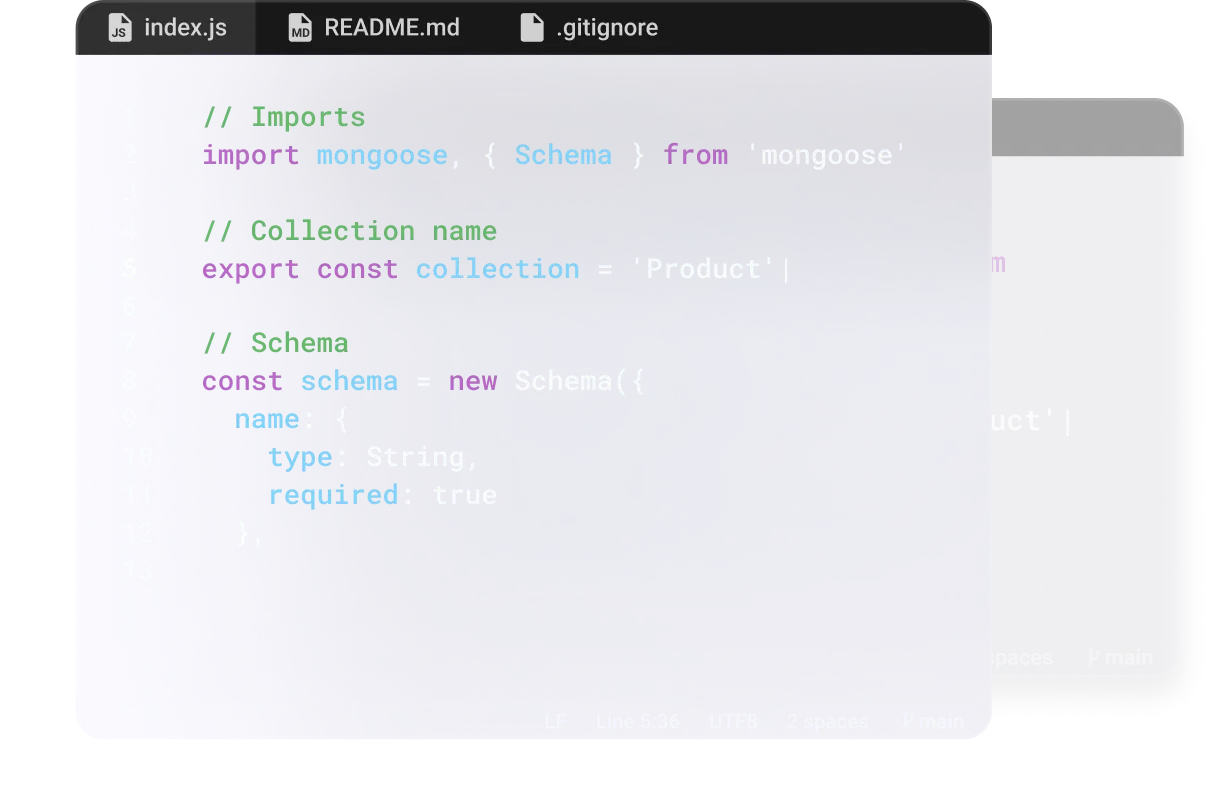Click the new keyword on line 8
This screenshot has height=812, width=1212.
click(x=473, y=381)
